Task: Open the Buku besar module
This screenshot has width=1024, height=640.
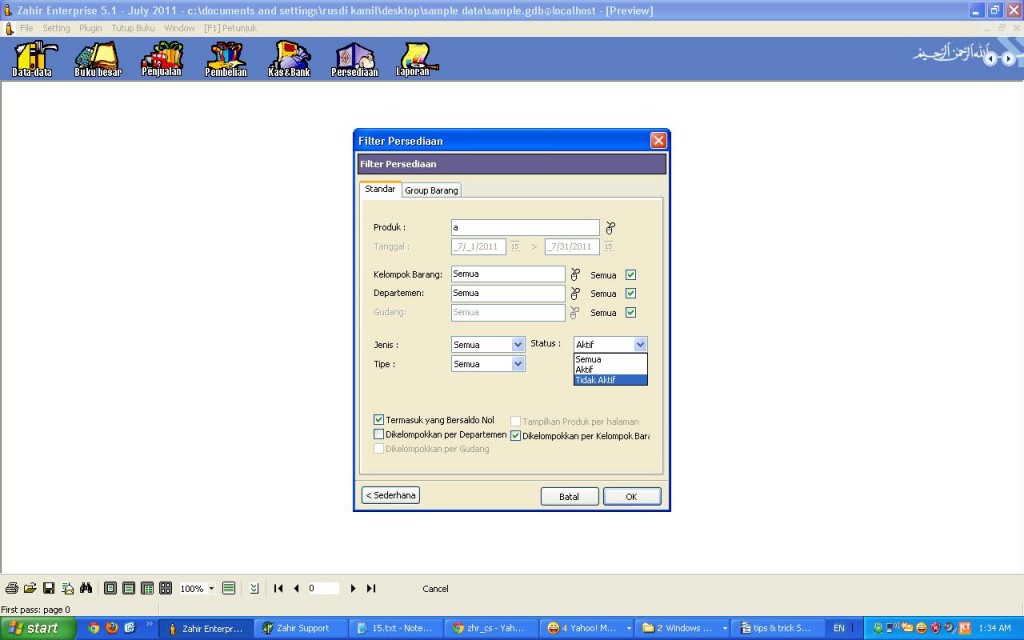Action: point(97,59)
